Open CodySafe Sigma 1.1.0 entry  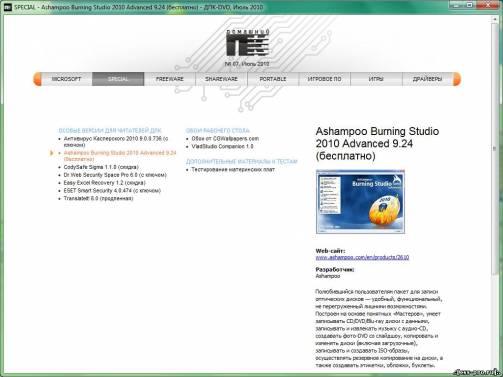(x=101, y=167)
